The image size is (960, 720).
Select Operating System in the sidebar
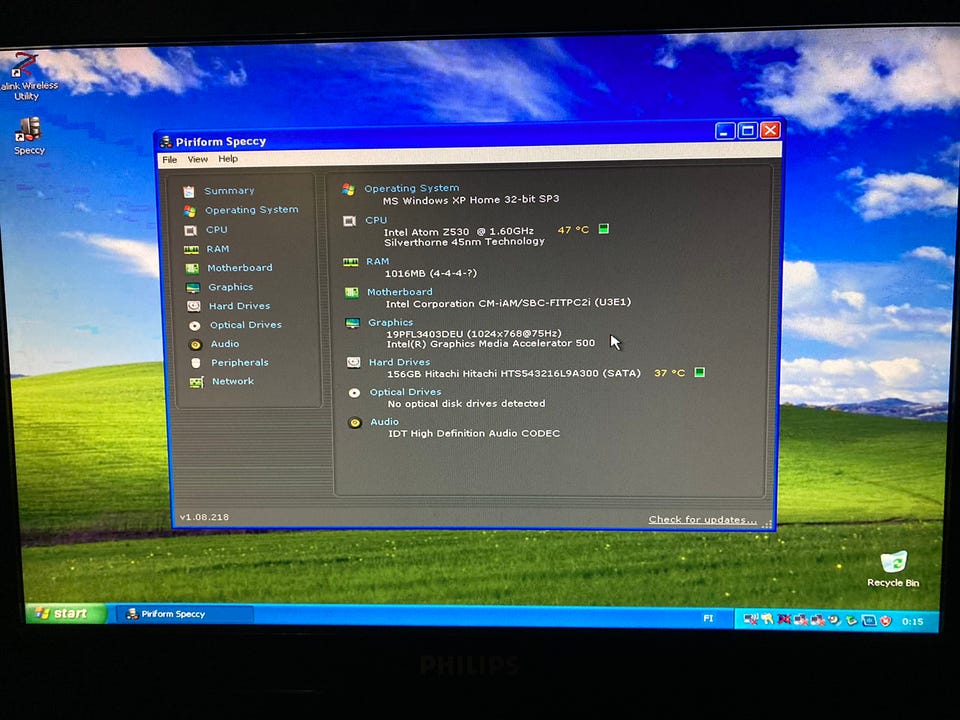click(x=252, y=210)
